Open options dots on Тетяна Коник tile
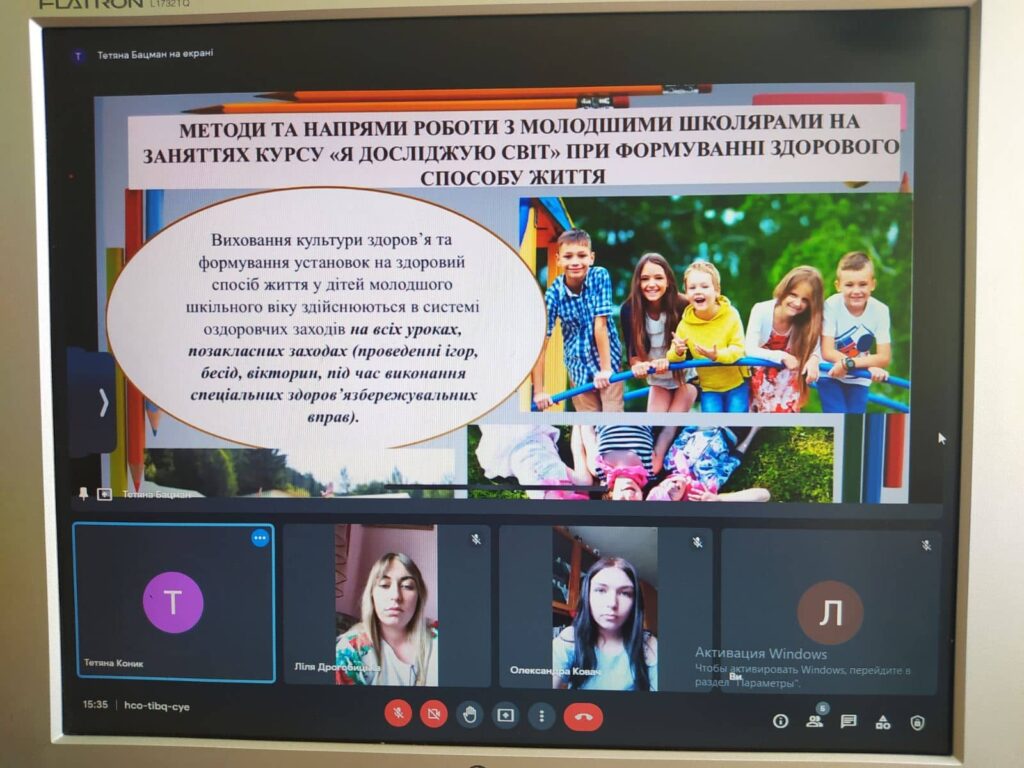Image resolution: width=1024 pixels, height=768 pixels. (260, 538)
